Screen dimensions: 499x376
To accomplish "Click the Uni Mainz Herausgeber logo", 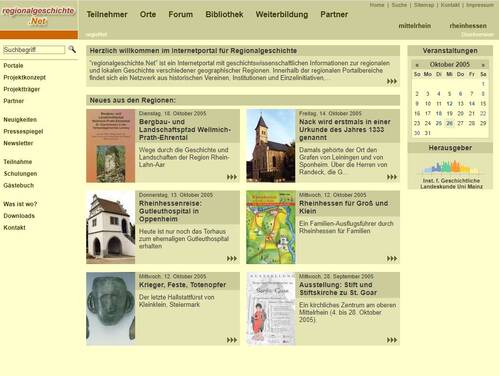I will click(x=451, y=174).
